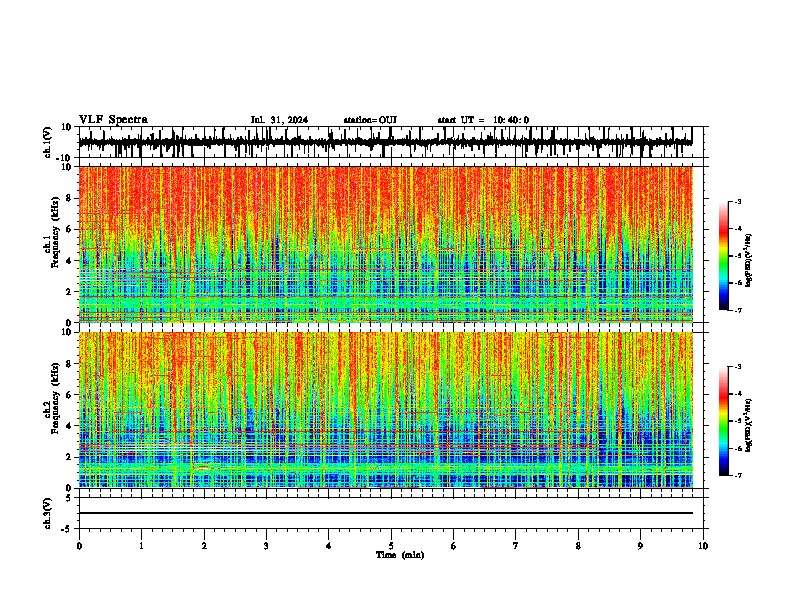The image size is (792, 612).
Task: Click the ch.1 frequency tick label "8"
Action: coord(70,198)
